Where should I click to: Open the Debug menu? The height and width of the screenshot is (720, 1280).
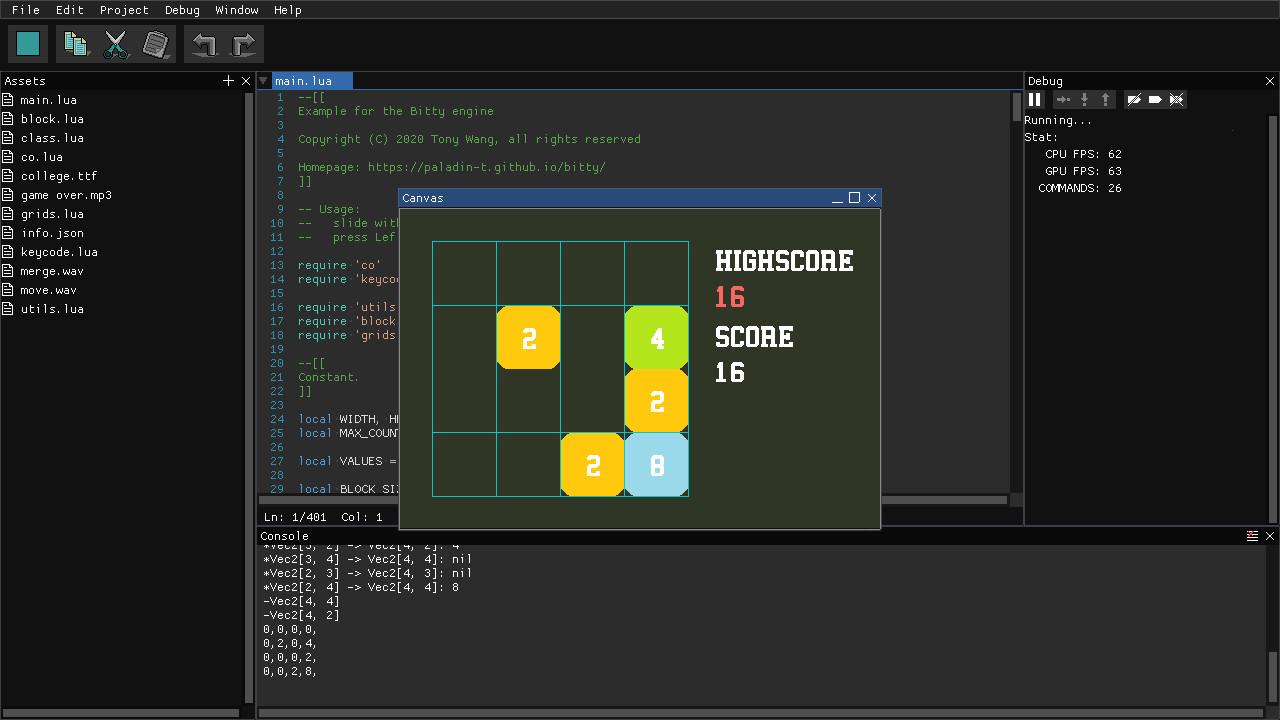tap(182, 10)
